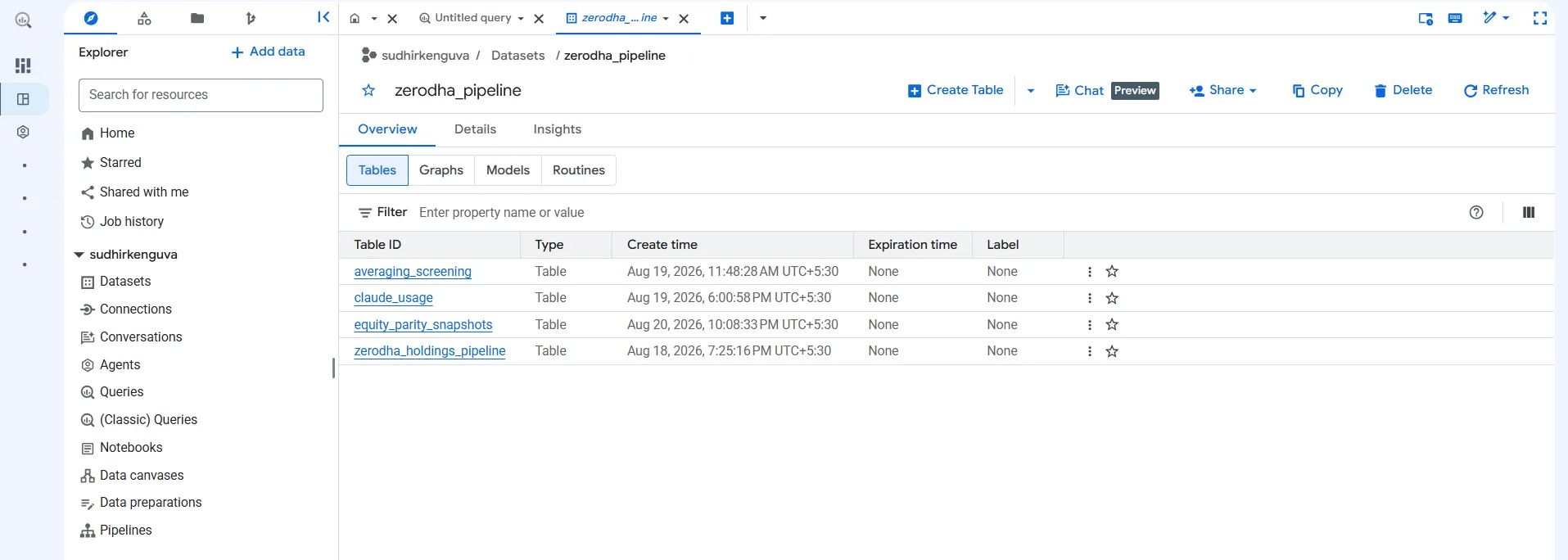Viewport: 1568px width, 560px height.
Task: Open the Create Table dropdown arrow
Action: (1031, 91)
